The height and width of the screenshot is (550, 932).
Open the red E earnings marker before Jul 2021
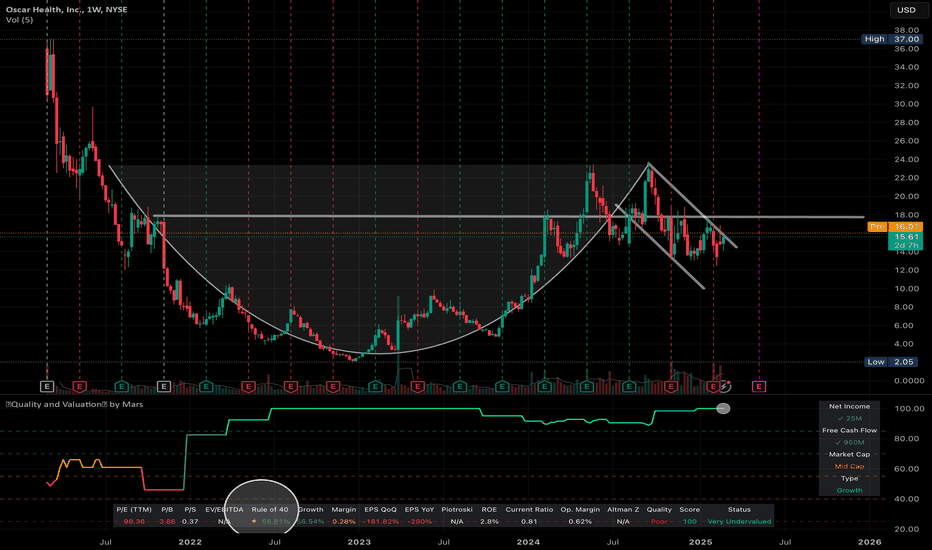click(80, 386)
